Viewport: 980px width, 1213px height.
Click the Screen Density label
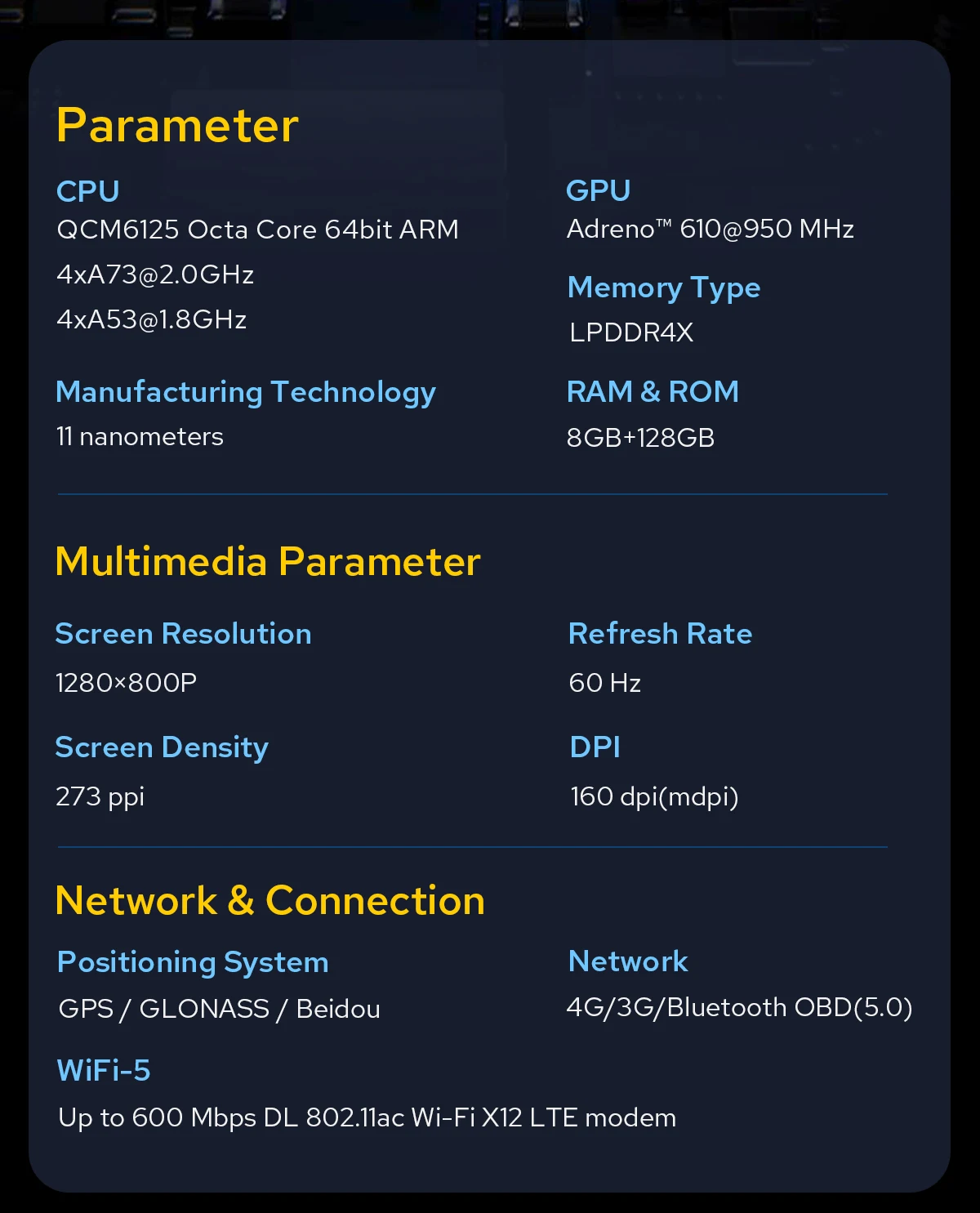tap(162, 747)
